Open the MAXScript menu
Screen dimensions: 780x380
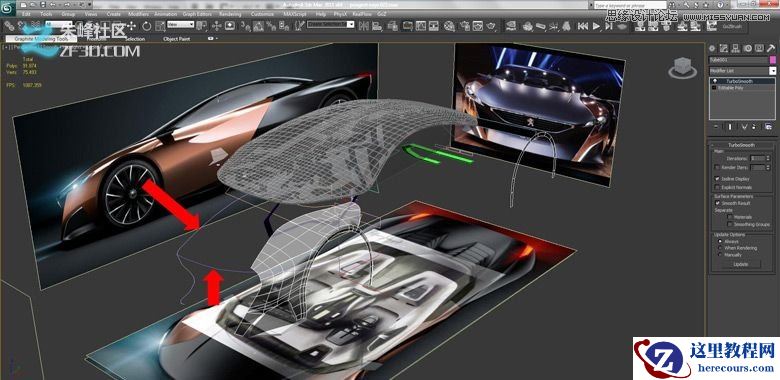click(x=294, y=14)
